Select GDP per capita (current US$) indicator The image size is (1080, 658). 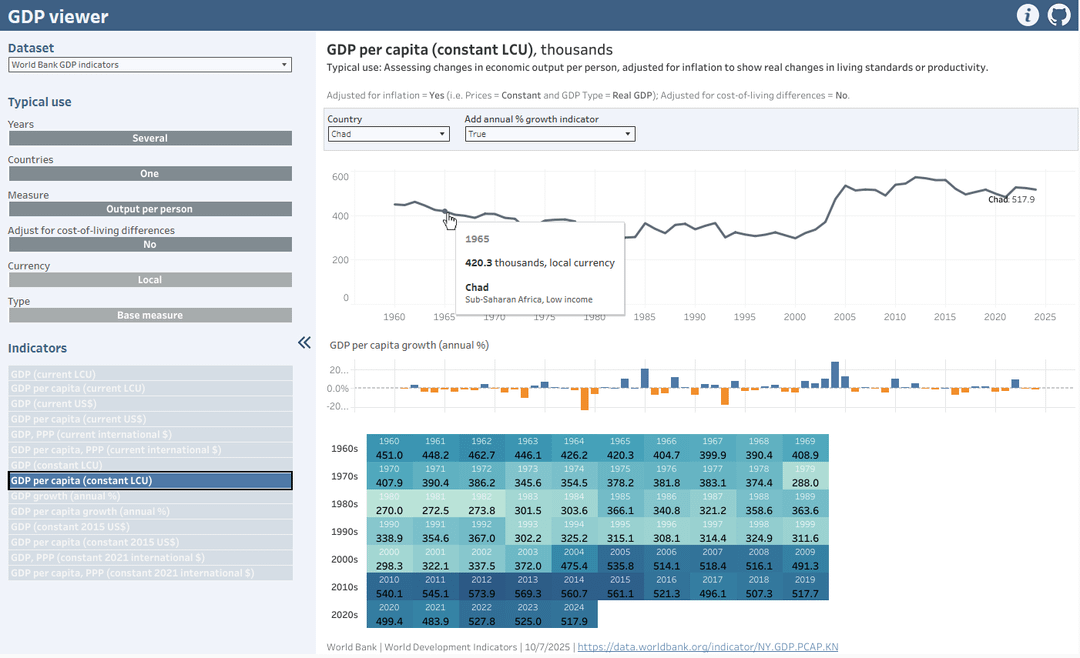pyautogui.click(x=150, y=404)
